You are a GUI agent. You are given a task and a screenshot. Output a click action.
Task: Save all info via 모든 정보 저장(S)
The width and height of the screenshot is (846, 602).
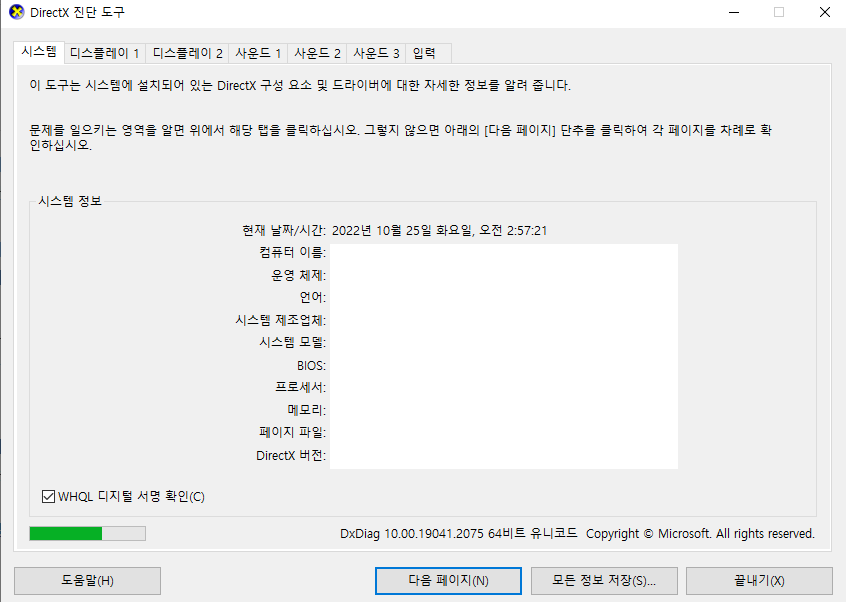(x=604, y=580)
